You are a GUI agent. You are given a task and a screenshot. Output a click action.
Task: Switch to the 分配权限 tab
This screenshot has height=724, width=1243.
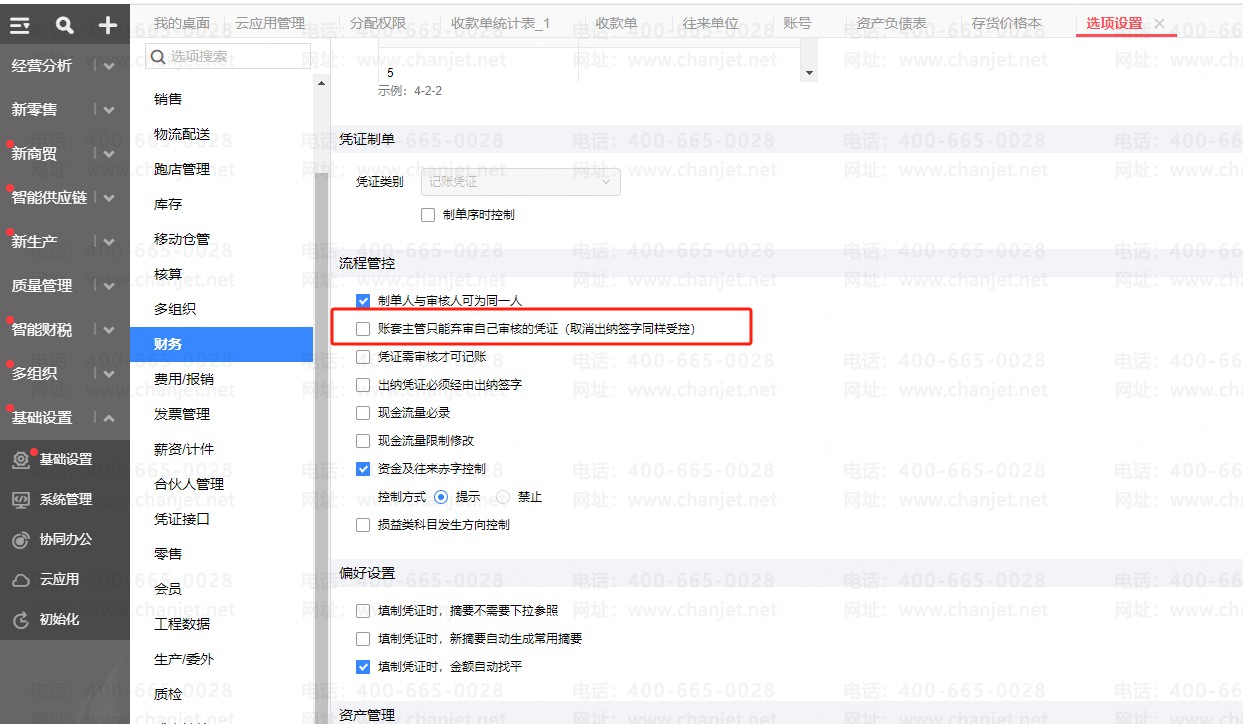(x=379, y=23)
